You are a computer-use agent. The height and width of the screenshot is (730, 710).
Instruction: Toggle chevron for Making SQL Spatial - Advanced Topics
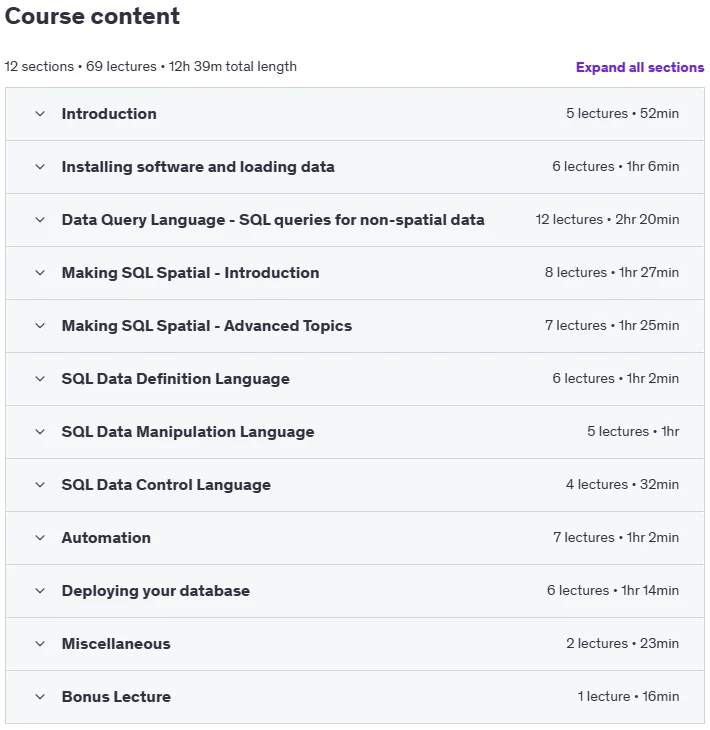click(40, 326)
